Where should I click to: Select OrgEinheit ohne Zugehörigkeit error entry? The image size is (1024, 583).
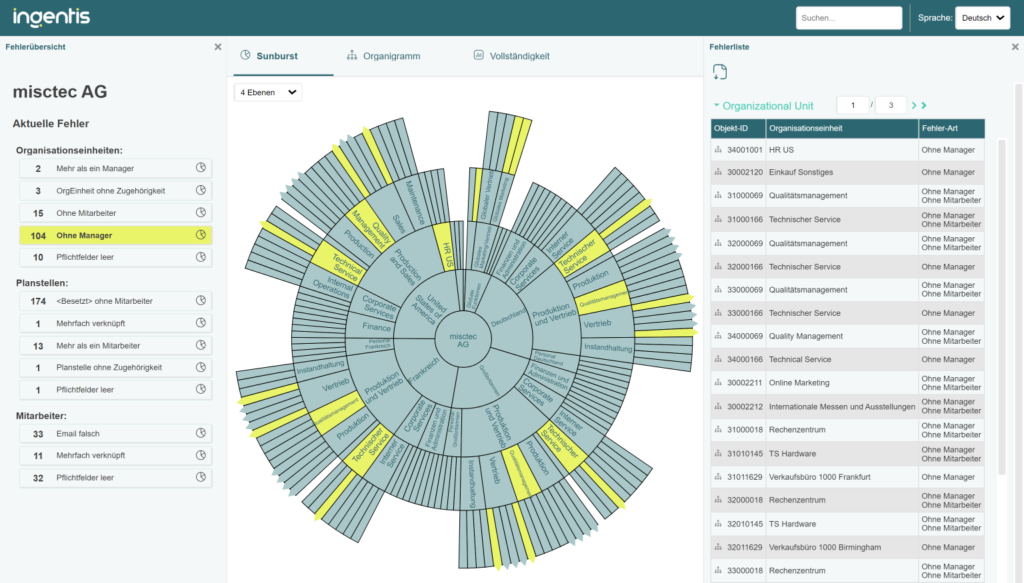pos(116,191)
